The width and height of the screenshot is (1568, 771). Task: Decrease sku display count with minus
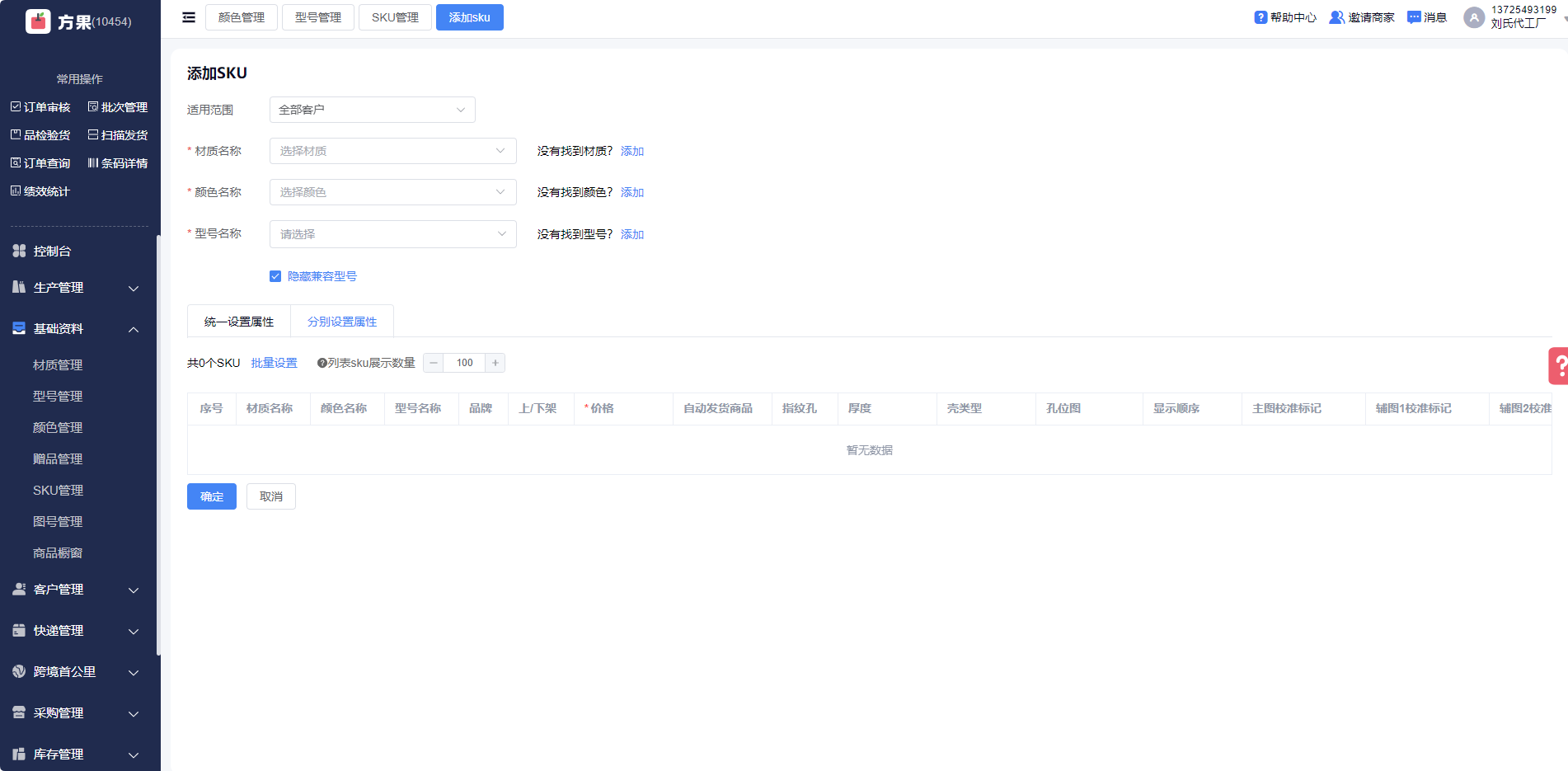434,363
